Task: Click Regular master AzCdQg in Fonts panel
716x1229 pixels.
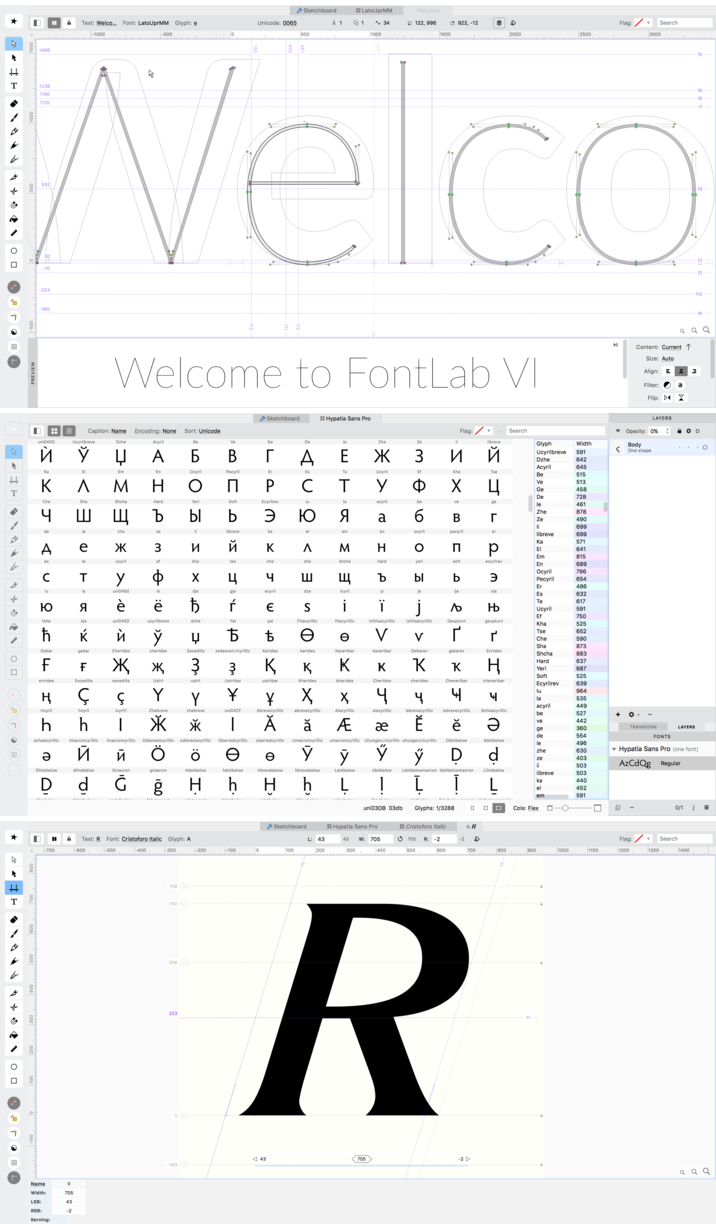Action: (662, 763)
